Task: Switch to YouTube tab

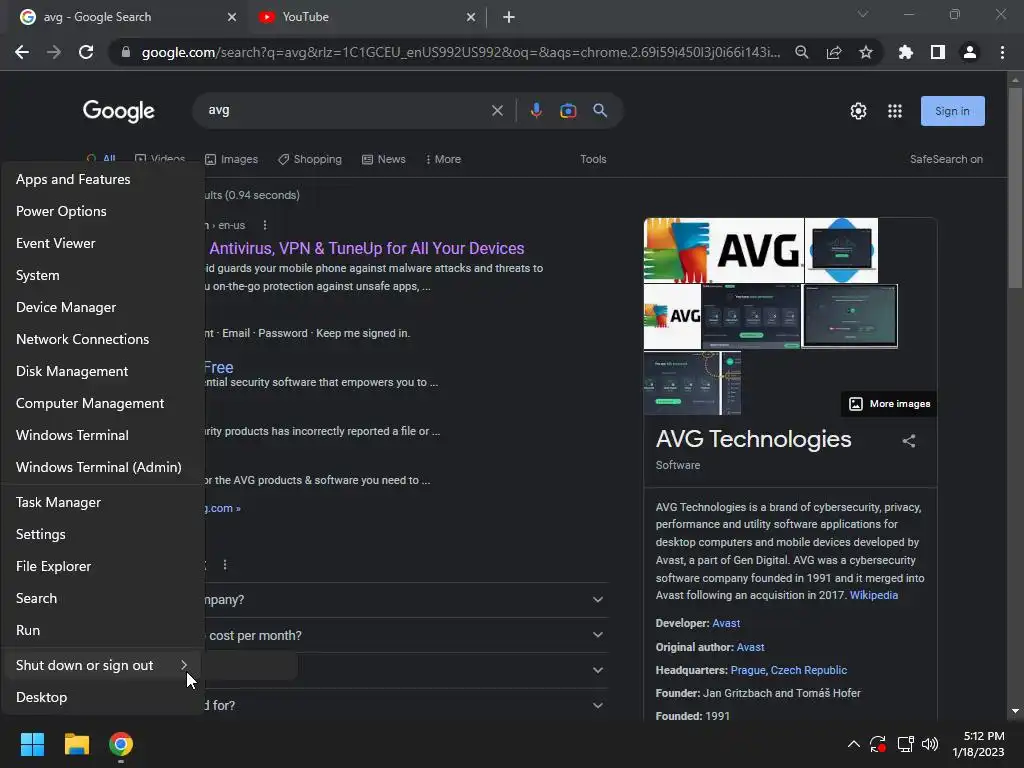Action: click(x=367, y=17)
